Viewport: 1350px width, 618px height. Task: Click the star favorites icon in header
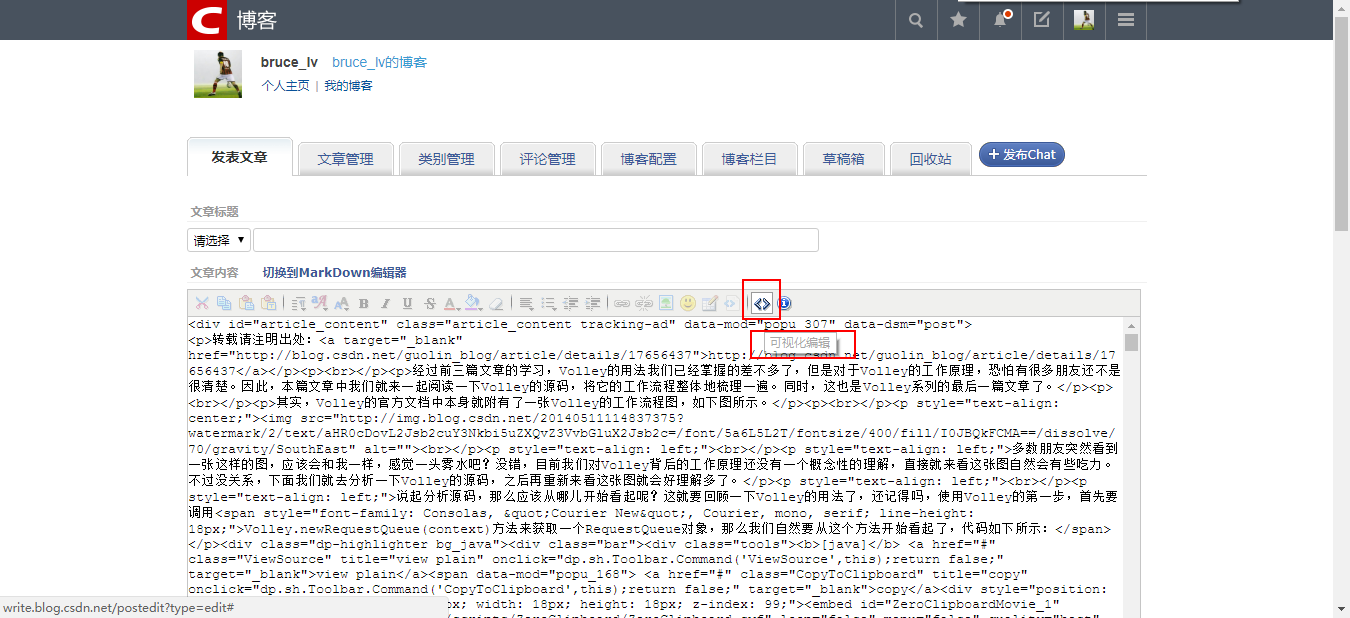(x=958, y=20)
